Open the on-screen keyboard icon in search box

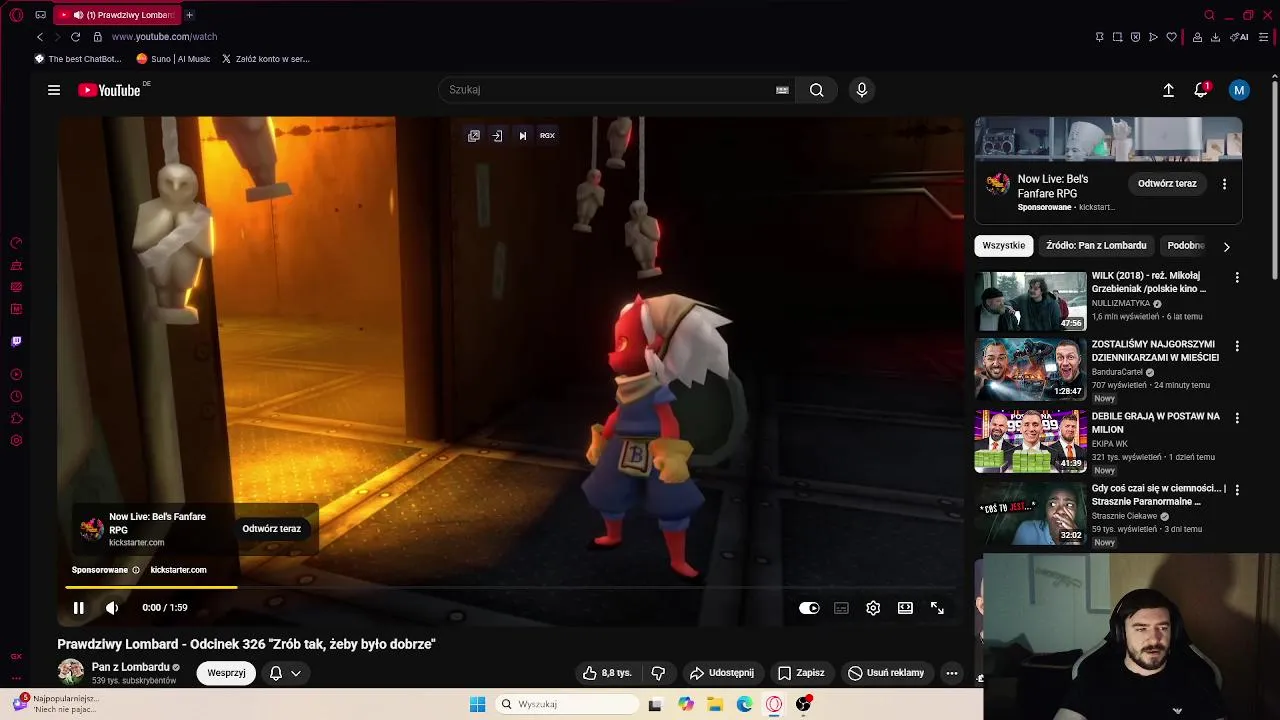(x=782, y=90)
